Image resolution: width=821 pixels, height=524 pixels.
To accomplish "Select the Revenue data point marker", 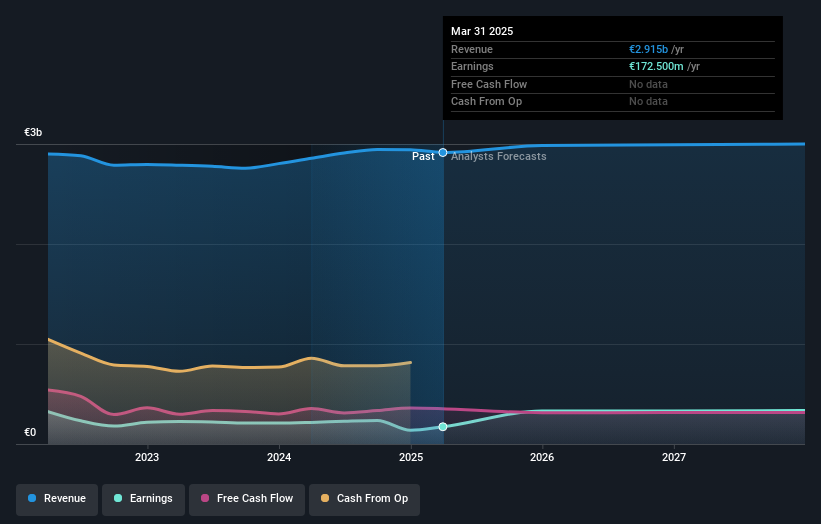I will tap(443, 153).
